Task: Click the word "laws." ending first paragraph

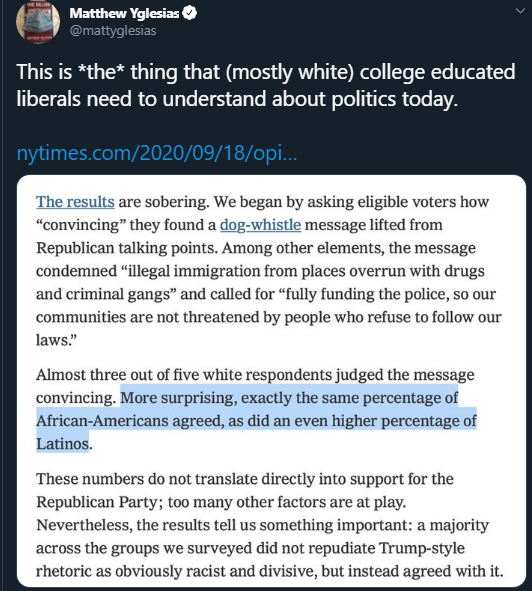Action: (x=56, y=340)
